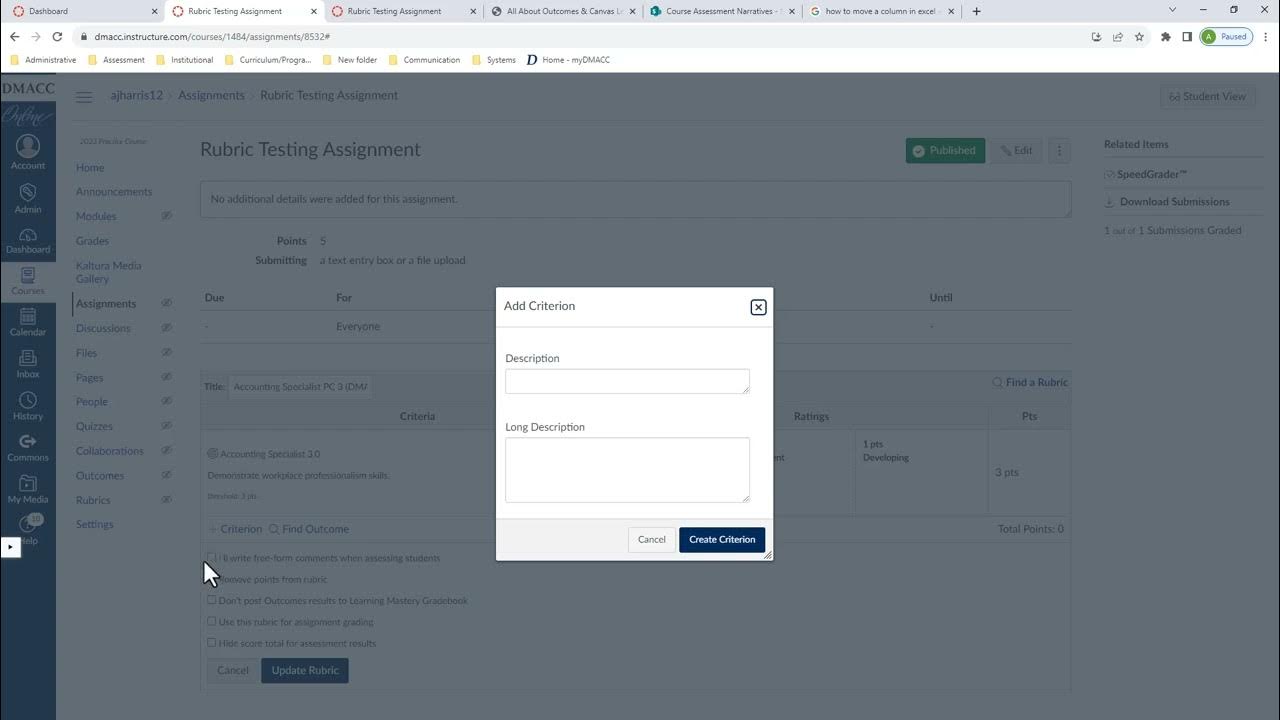The image size is (1280, 720).
Task: Click Find a Rubric link
Action: [1030, 383]
